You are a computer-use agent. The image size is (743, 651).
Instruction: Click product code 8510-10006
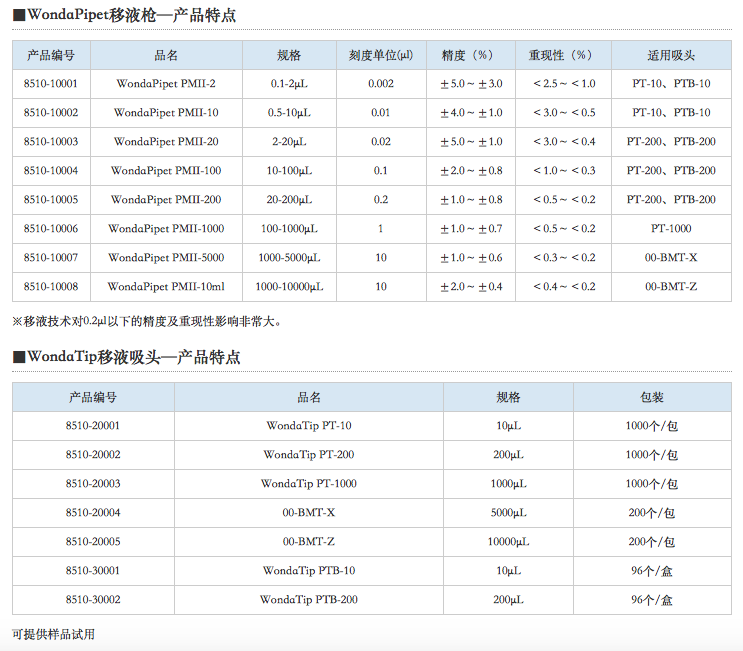click(x=51, y=228)
